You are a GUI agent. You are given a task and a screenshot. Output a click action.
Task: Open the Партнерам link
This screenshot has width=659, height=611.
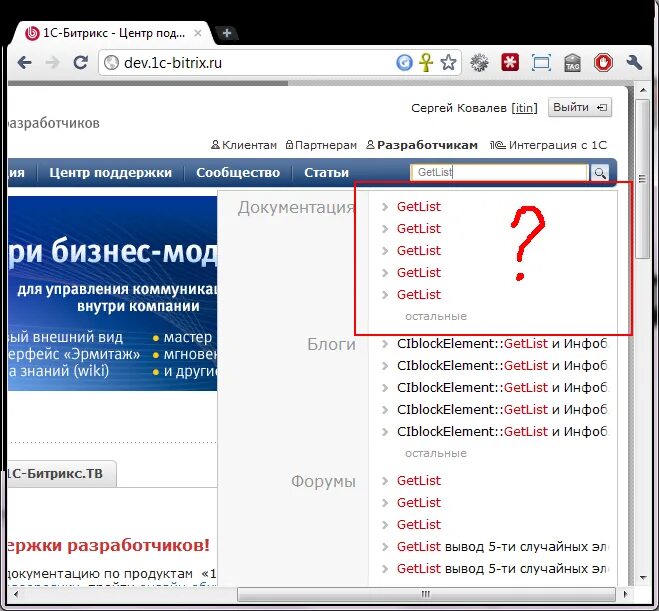[x=321, y=145]
